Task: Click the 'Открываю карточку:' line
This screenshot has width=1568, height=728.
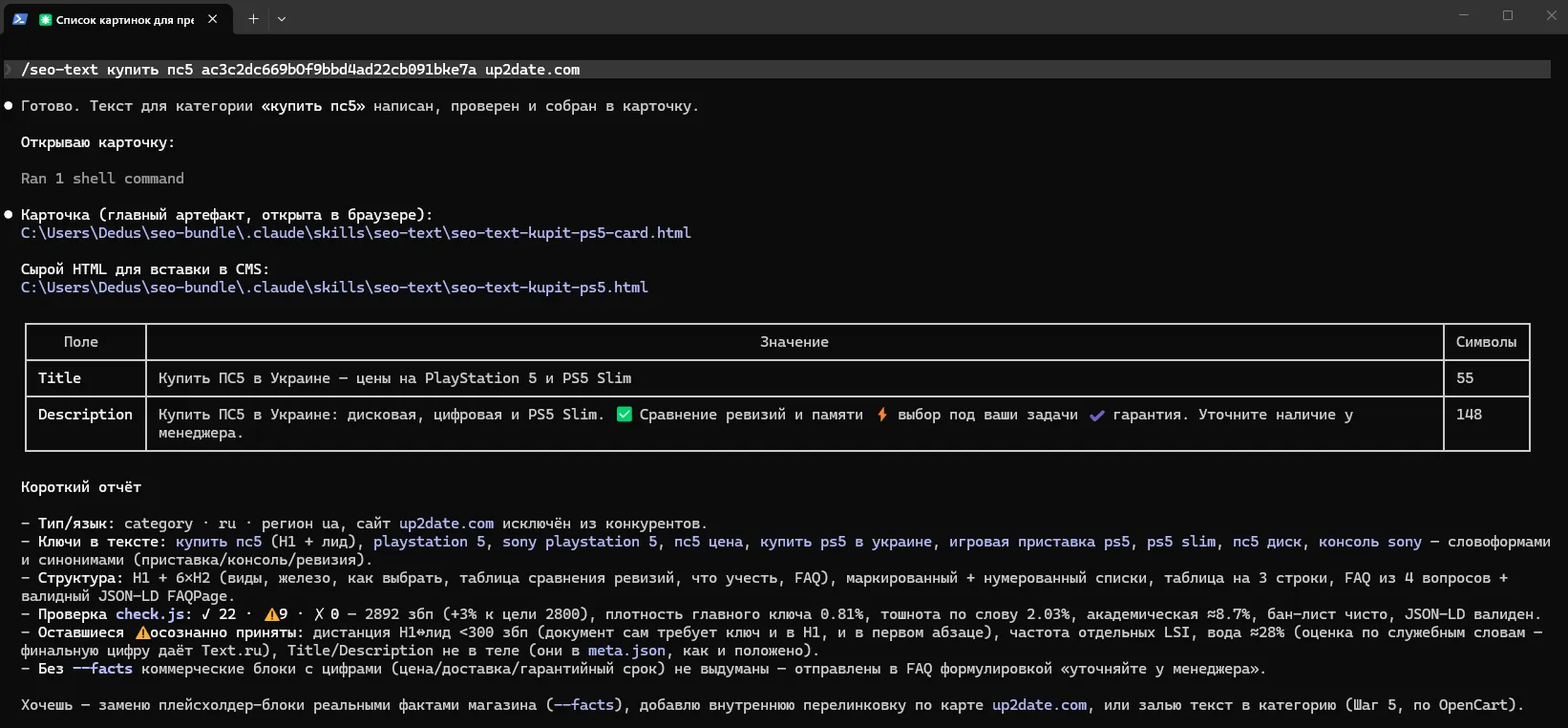Action: click(98, 142)
